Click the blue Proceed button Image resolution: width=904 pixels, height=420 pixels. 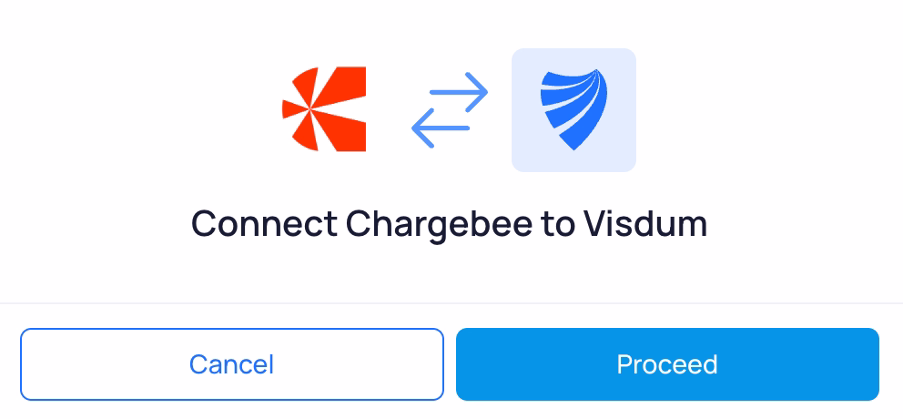[667, 364]
